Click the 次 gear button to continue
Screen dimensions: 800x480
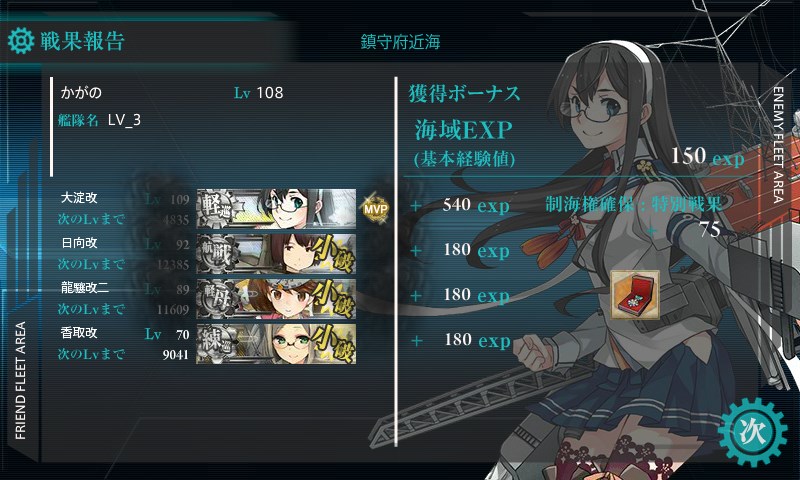point(753,432)
